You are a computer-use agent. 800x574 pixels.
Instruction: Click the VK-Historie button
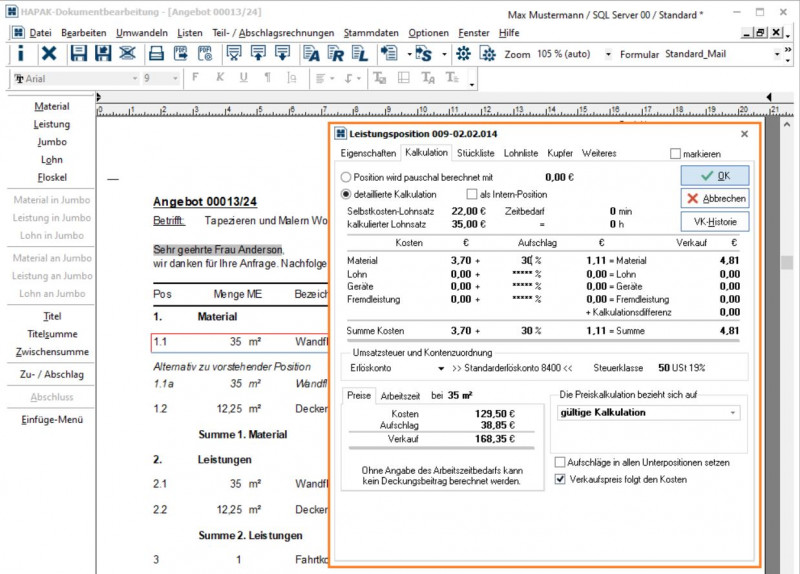(714, 222)
